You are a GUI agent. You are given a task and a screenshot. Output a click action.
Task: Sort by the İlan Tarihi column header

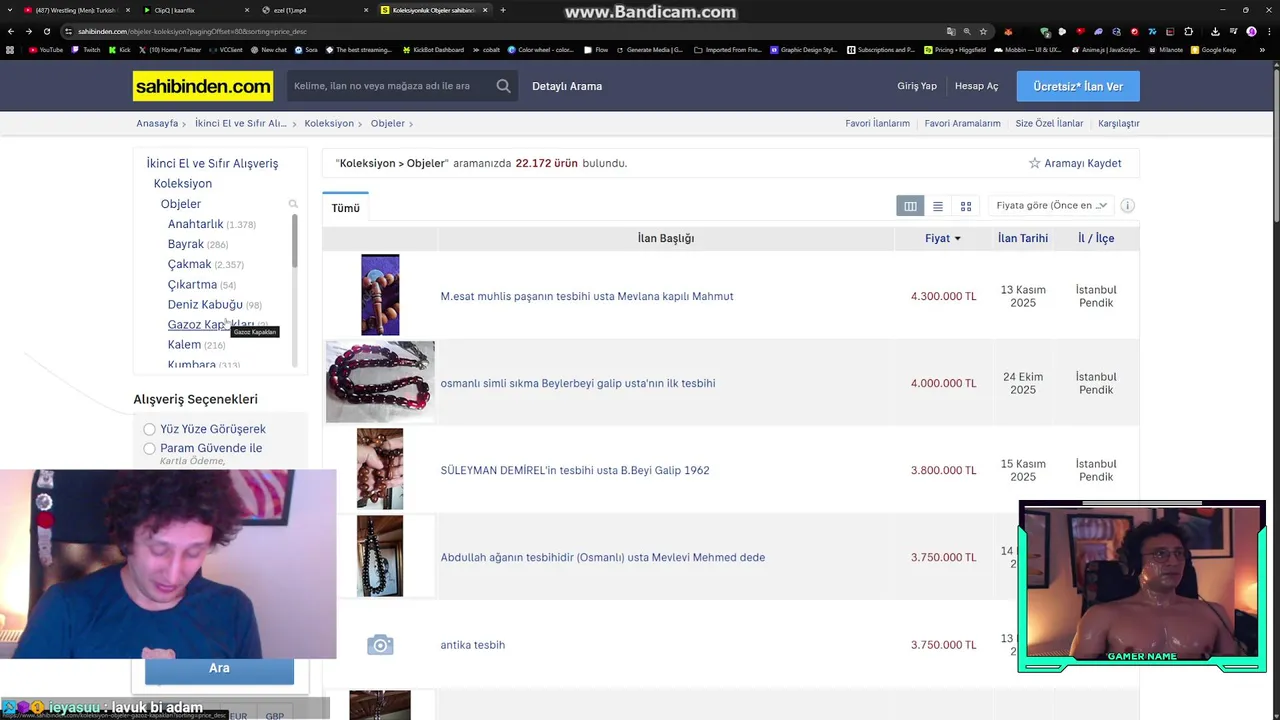pyautogui.click(x=1022, y=238)
